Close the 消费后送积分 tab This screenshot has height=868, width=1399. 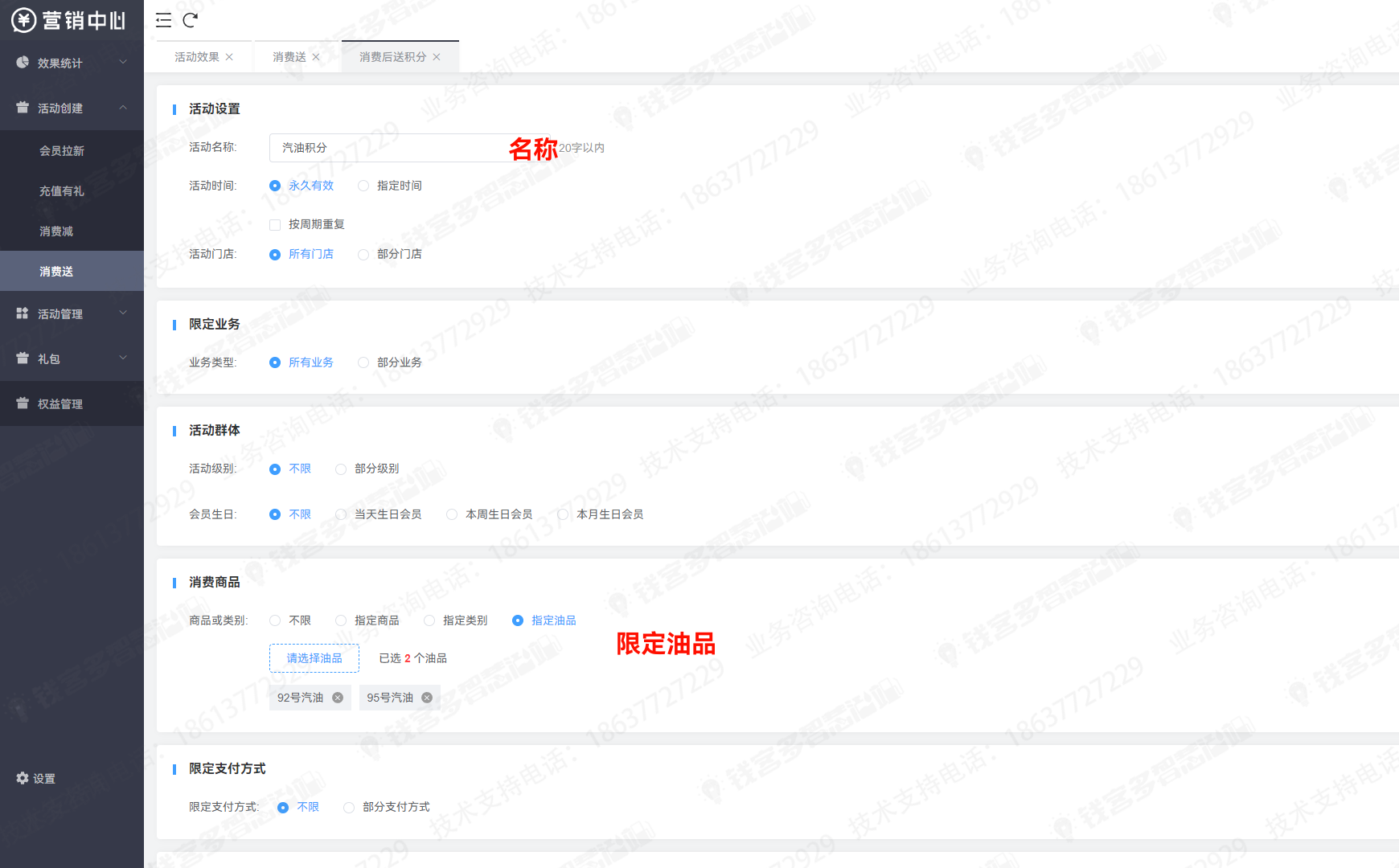pos(437,57)
